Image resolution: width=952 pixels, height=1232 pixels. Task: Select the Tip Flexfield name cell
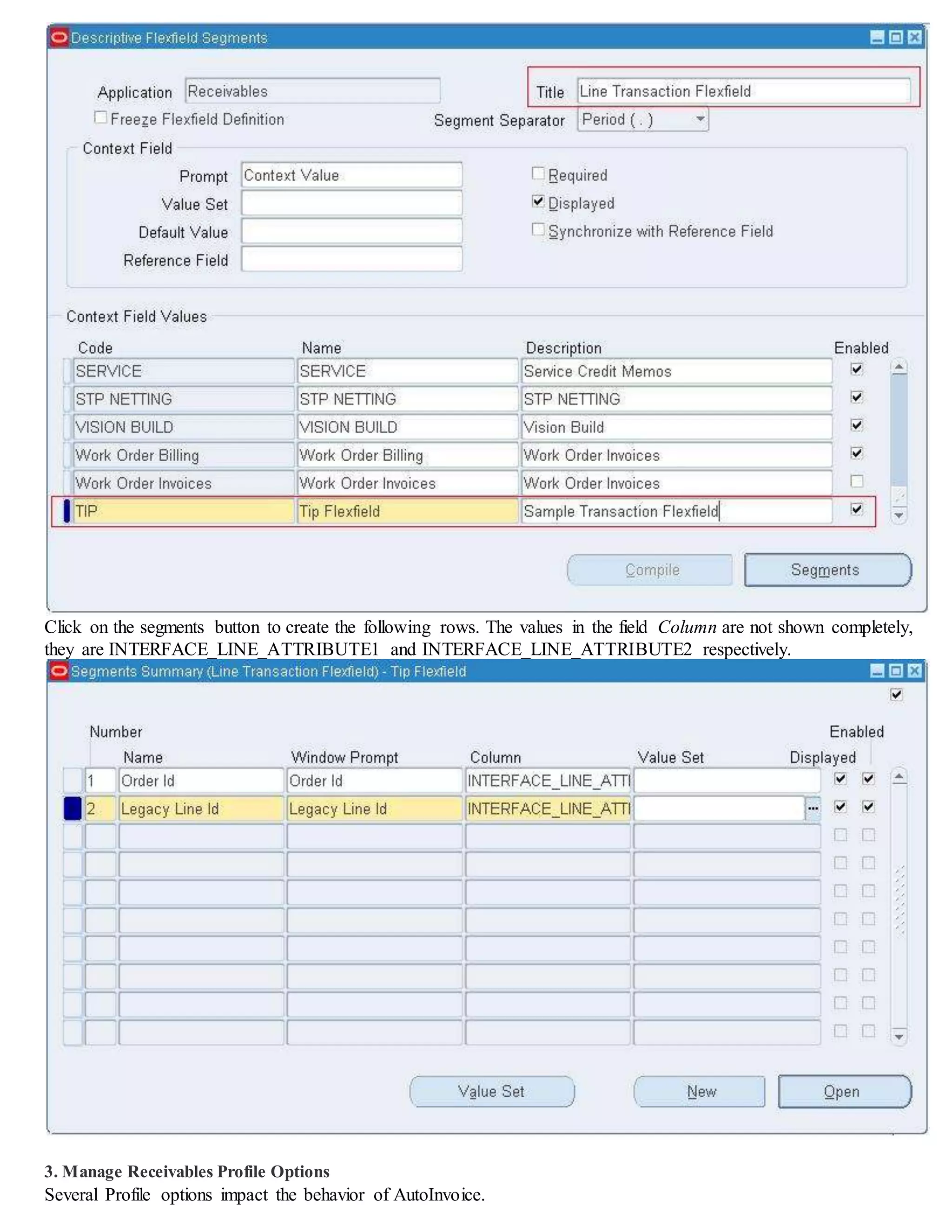[408, 511]
